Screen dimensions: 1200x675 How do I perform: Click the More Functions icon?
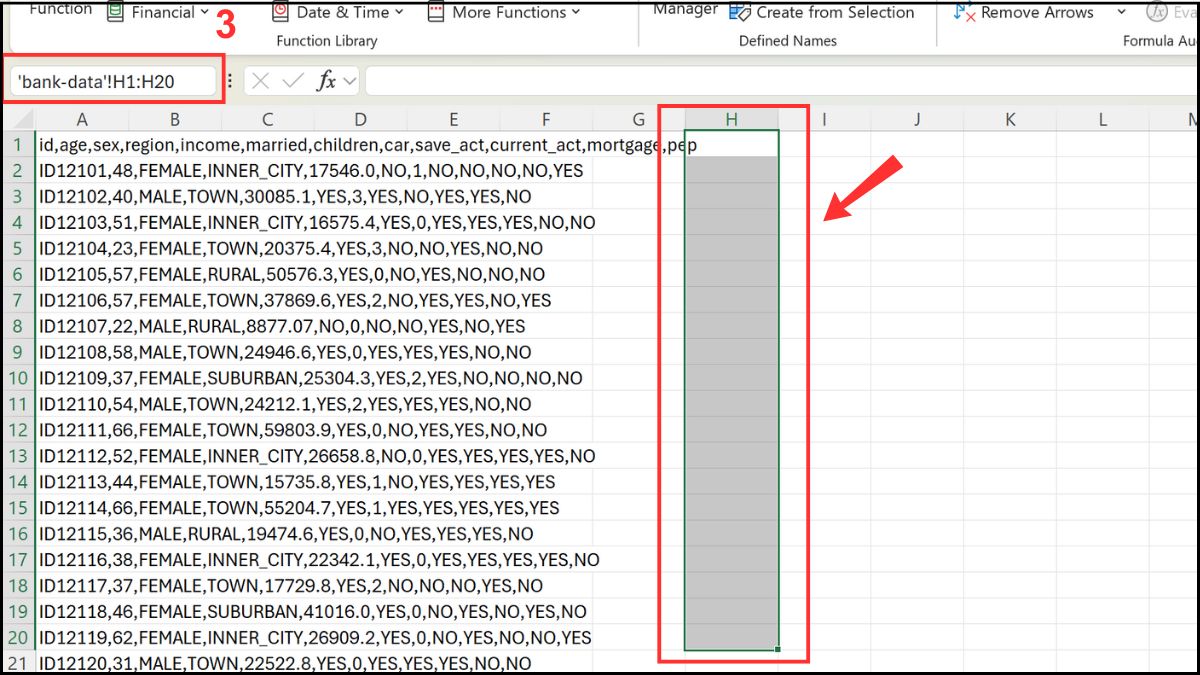point(435,12)
